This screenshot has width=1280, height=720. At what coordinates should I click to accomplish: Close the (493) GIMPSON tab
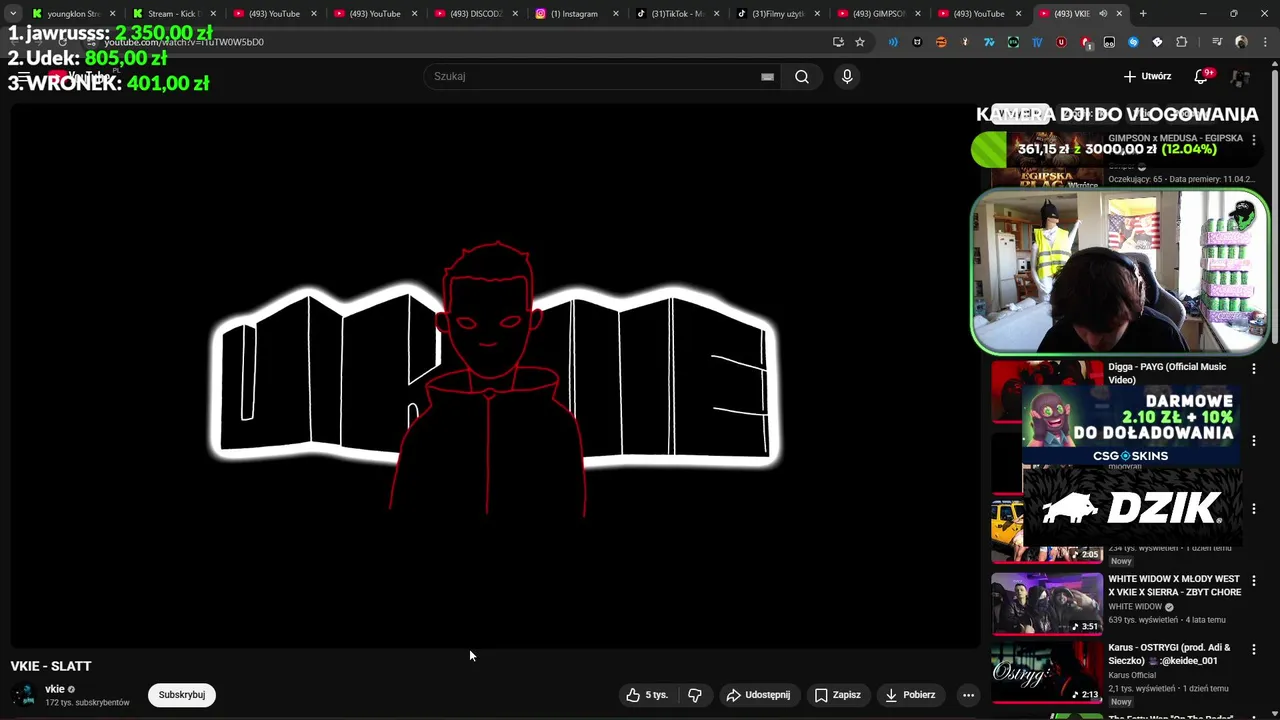[x=918, y=14]
